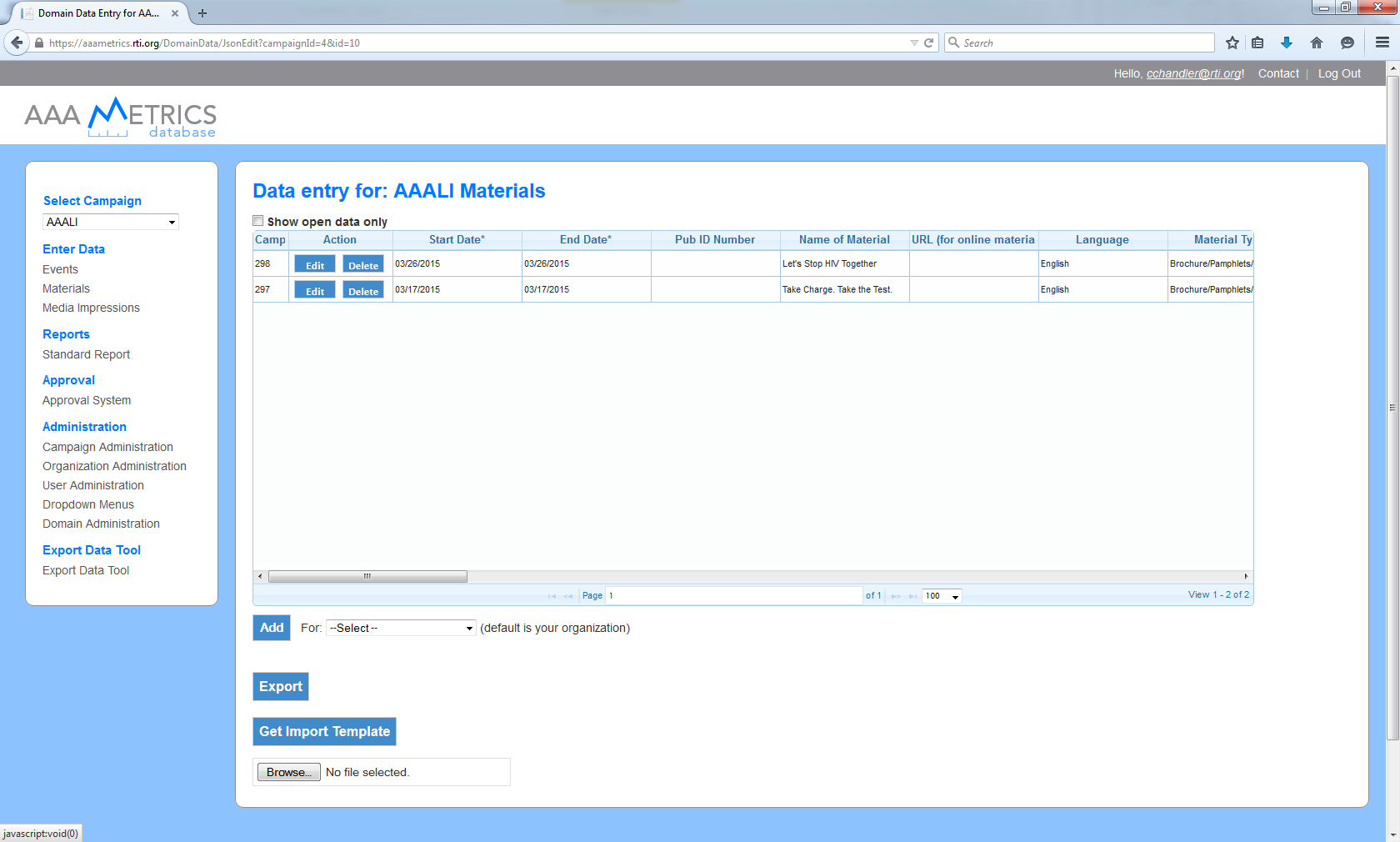Image resolution: width=1400 pixels, height=842 pixels.
Task: Click Get Import Template button
Action: (x=324, y=732)
